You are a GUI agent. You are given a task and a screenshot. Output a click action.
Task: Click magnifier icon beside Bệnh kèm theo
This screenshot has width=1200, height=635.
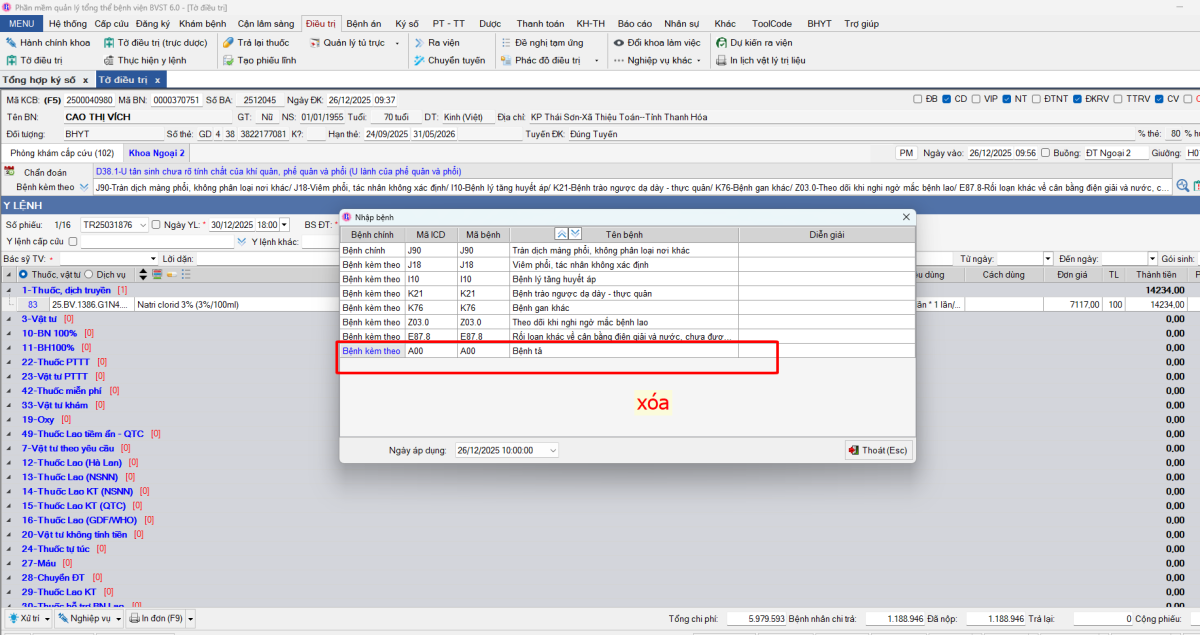[1182, 186]
